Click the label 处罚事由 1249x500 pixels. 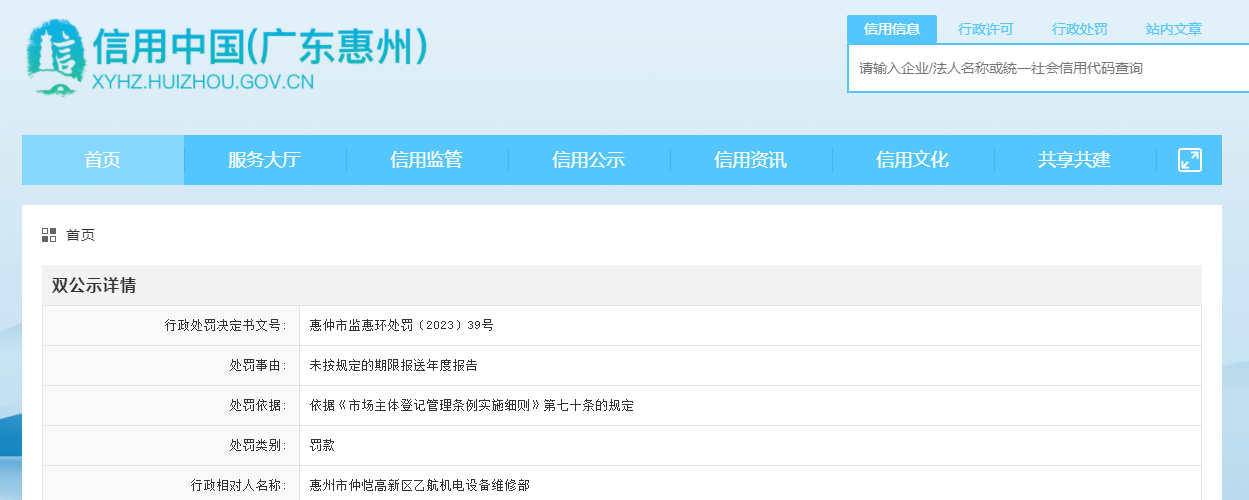(258, 365)
